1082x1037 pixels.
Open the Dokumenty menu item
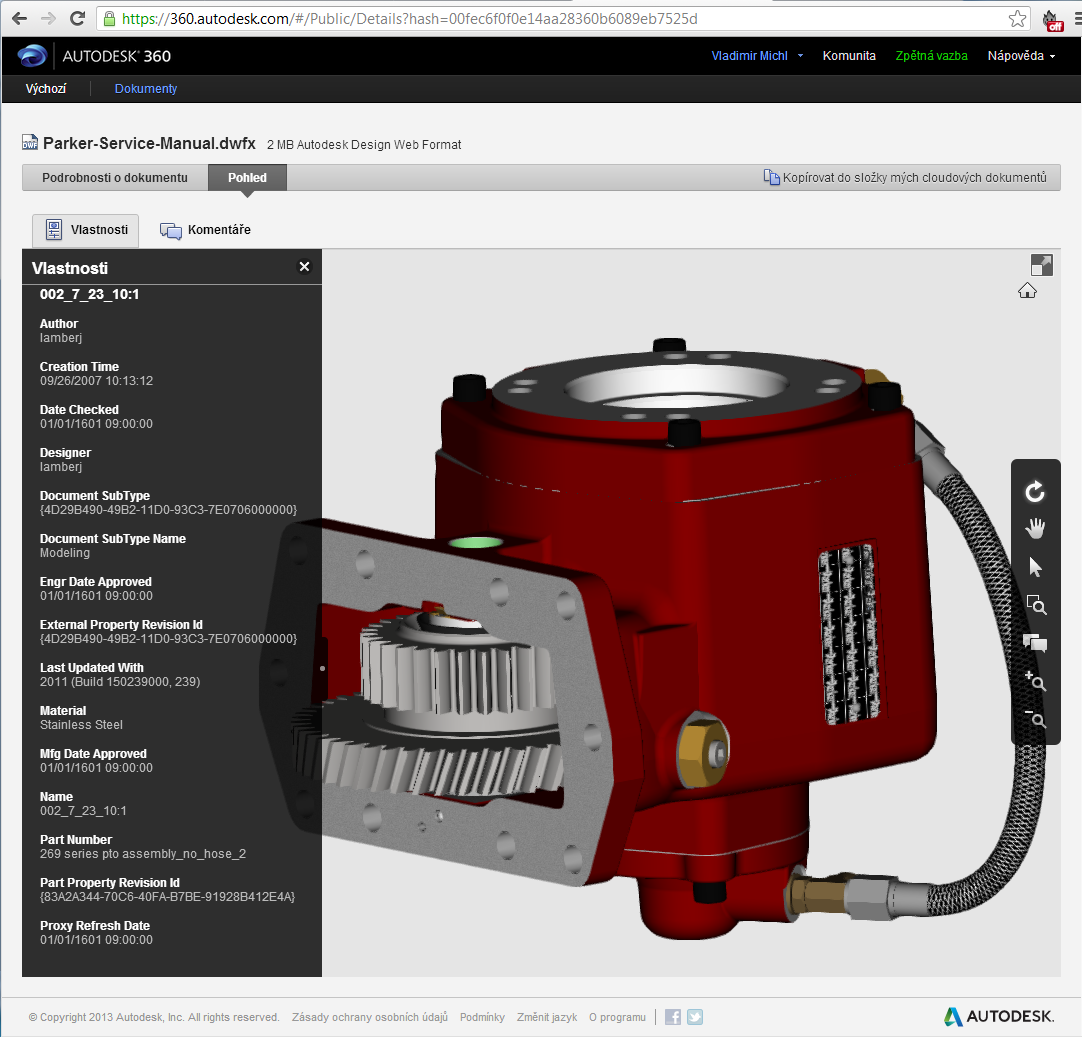tap(146, 89)
